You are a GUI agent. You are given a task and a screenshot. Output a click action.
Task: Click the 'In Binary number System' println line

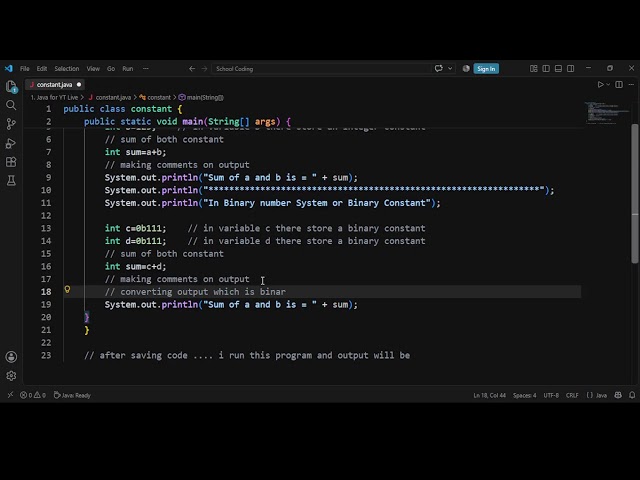click(272, 203)
